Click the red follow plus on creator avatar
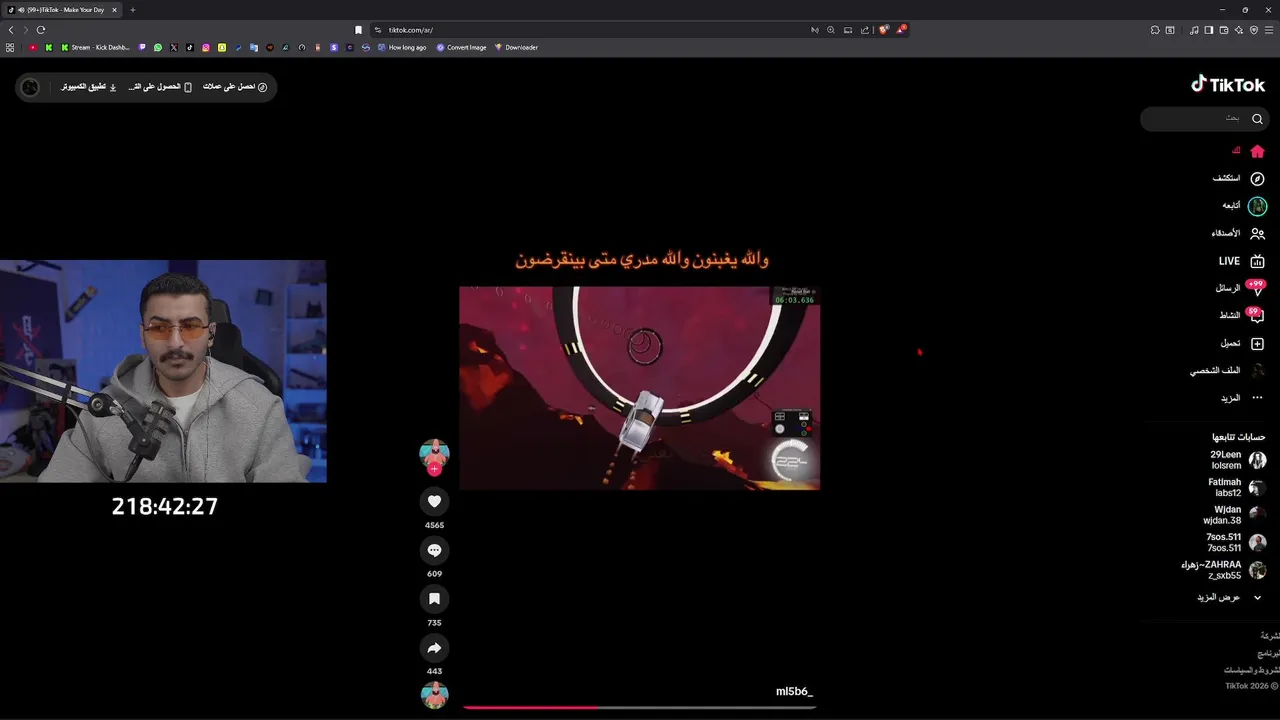 click(434, 469)
